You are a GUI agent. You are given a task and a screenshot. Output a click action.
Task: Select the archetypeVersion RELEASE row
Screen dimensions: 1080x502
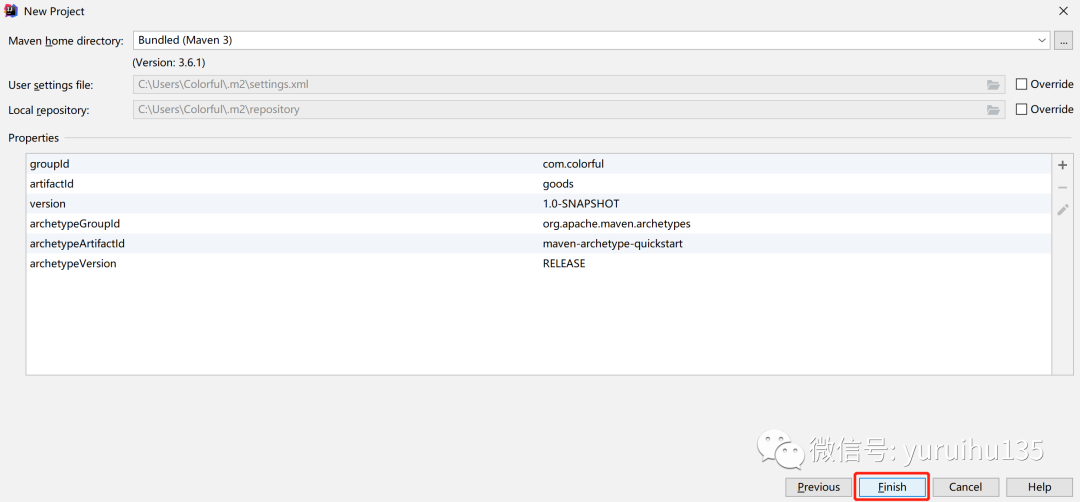(539, 264)
